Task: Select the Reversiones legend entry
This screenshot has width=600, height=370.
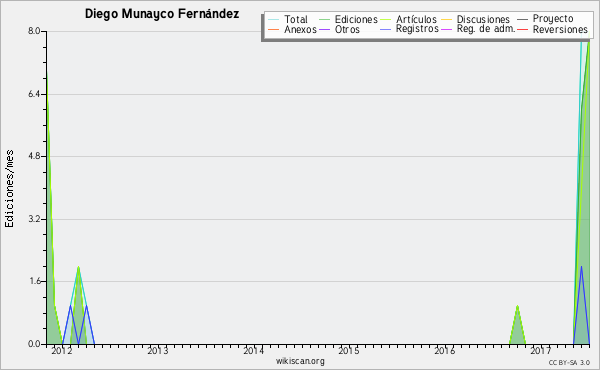Action: (x=560, y=29)
